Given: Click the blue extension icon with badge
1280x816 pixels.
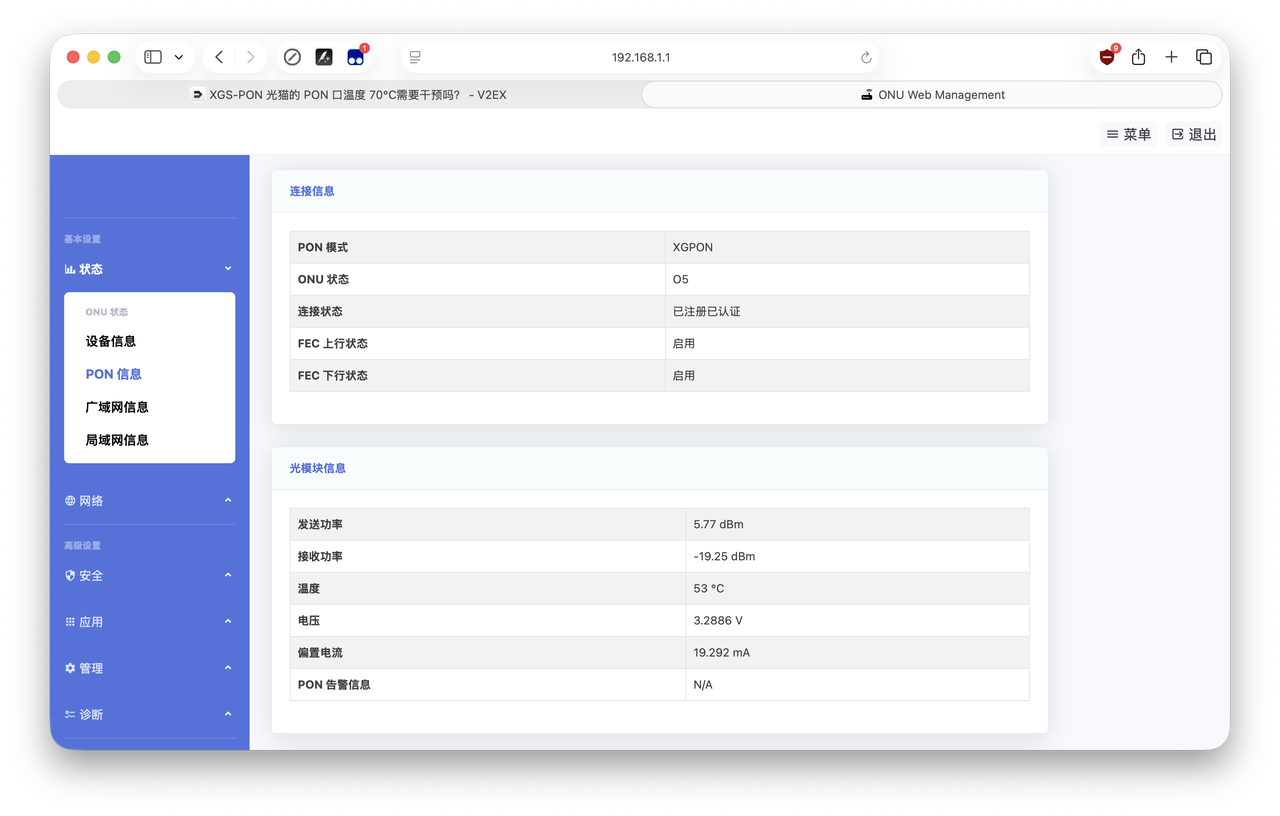Looking at the screenshot, I should [355, 57].
